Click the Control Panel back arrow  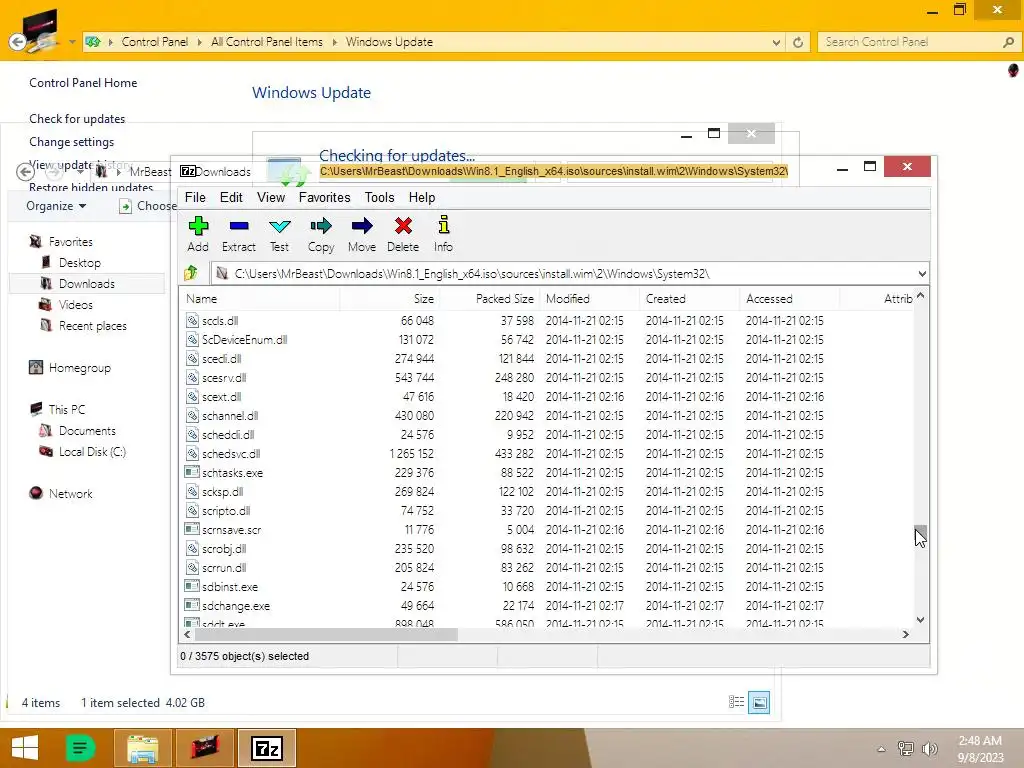click(18, 42)
